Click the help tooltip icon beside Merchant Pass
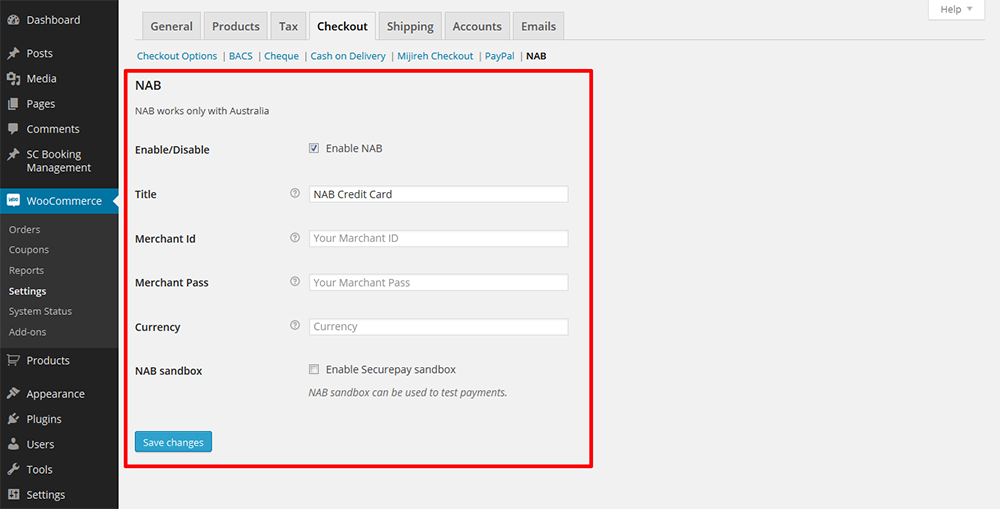1000x509 pixels. (295, 281)
